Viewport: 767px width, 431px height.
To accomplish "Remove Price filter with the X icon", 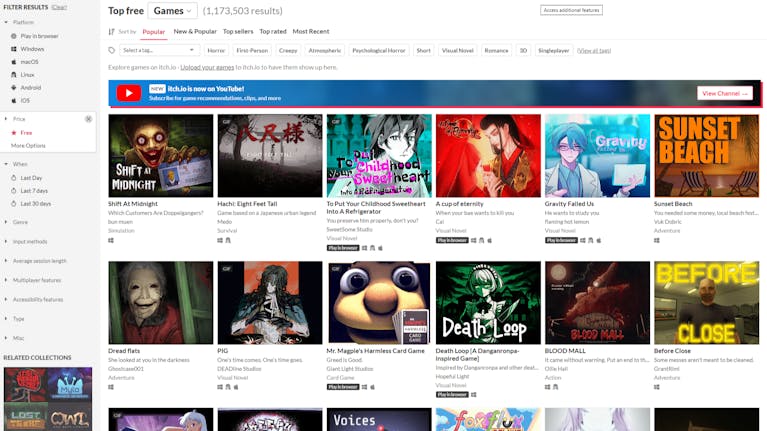I will click(89, 119).
